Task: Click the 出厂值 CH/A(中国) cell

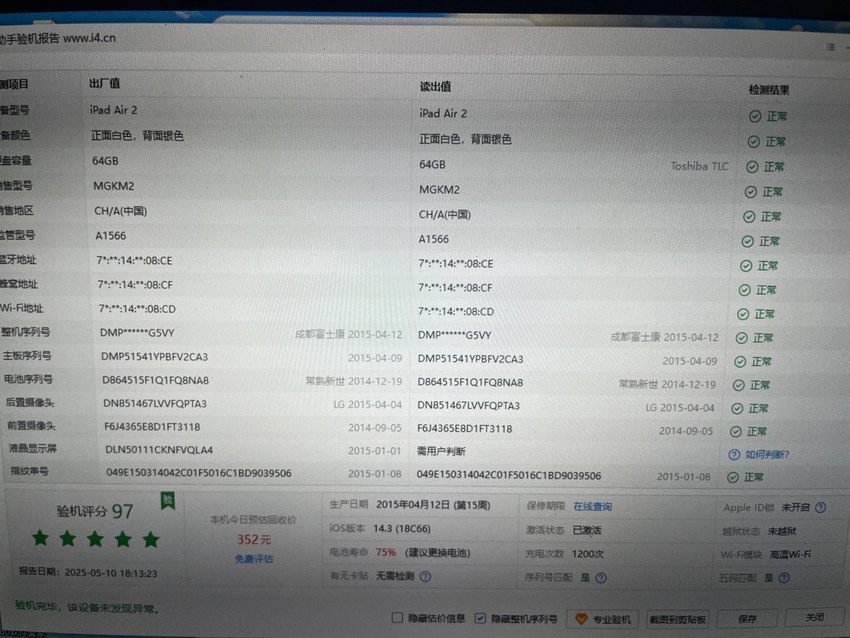Action: 120,211
